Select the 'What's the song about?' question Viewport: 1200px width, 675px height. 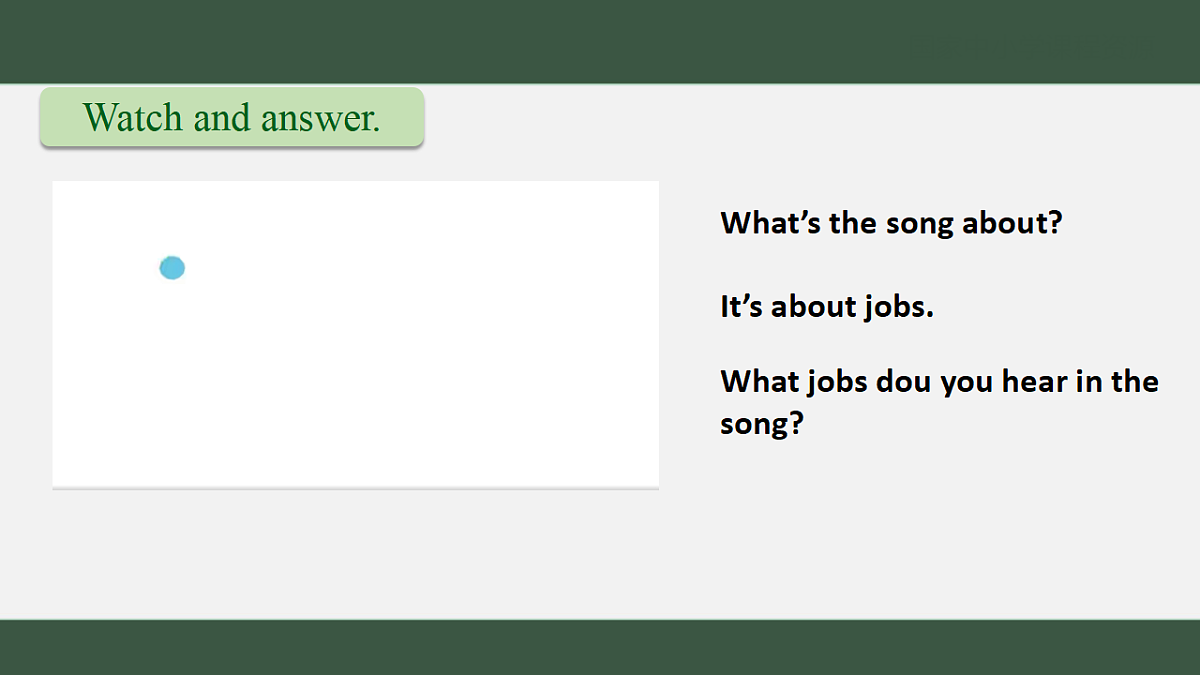coord(890,222)
